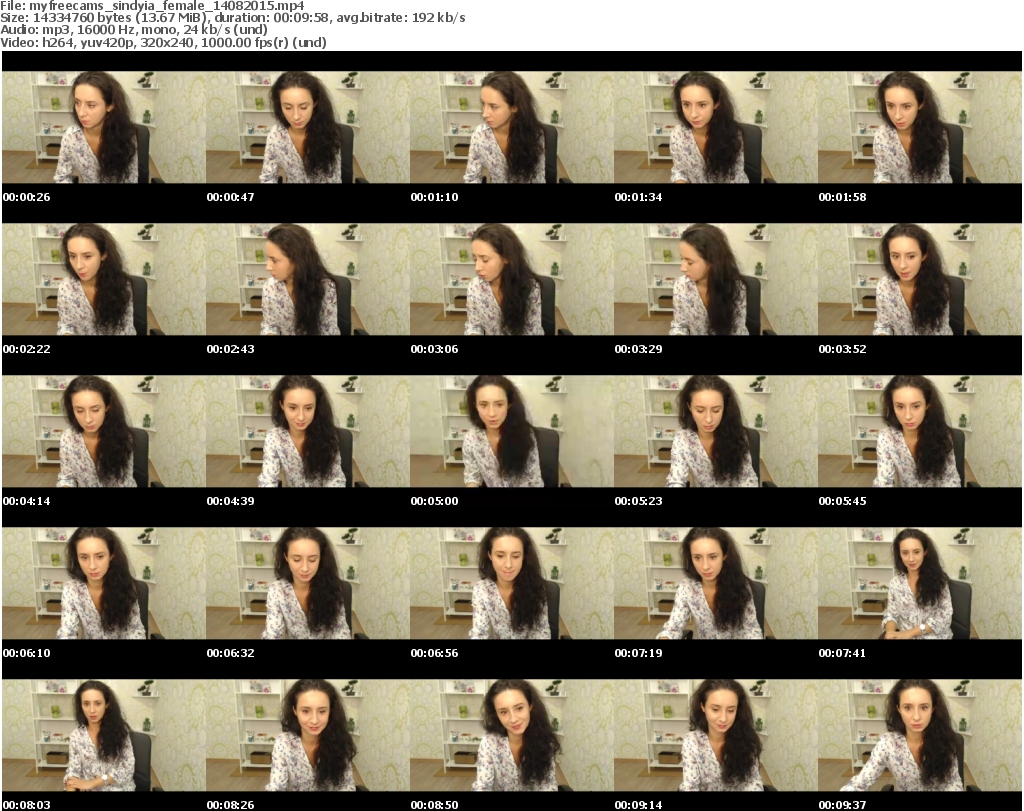1024x811 pixels.
Task: Select the thumbnail frame at 00:04:14
Action: pos(104,432)
